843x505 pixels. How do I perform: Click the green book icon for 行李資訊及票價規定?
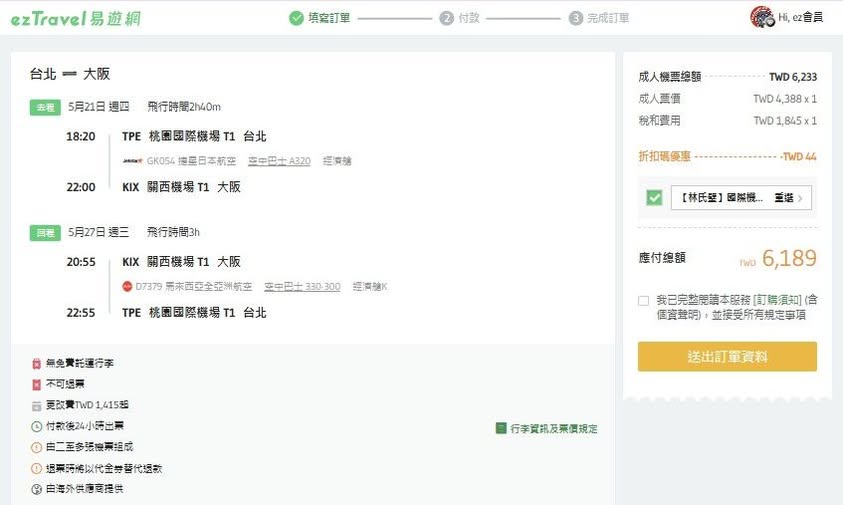point(501,428)
